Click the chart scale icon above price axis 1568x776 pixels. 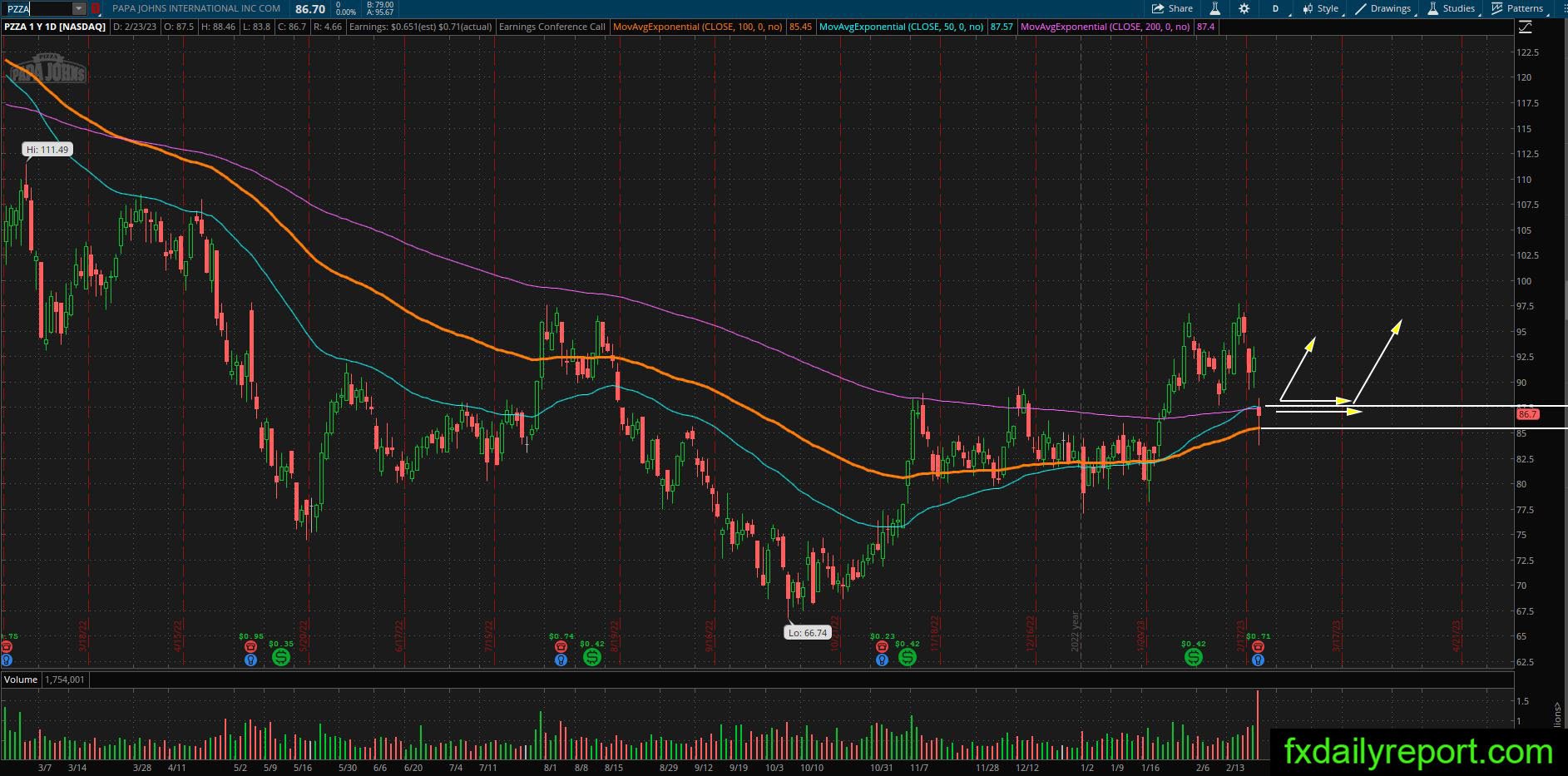tap(1526, 27)
